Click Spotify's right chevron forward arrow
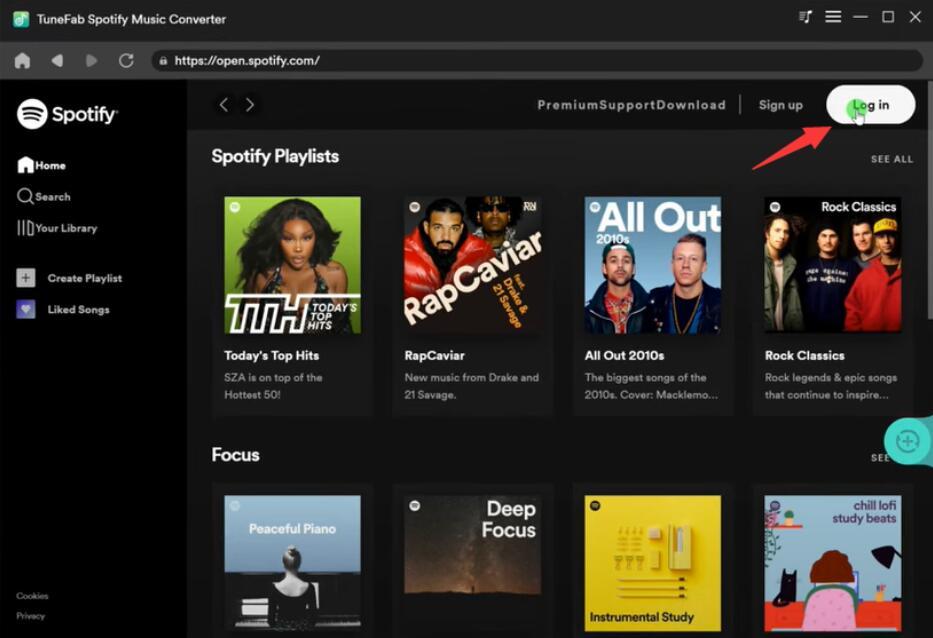 point(250,105)
